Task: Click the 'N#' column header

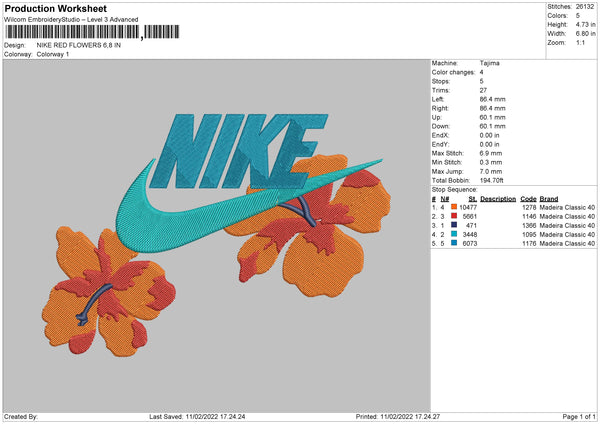Action: pyautogui.click(x=445, y=199)
